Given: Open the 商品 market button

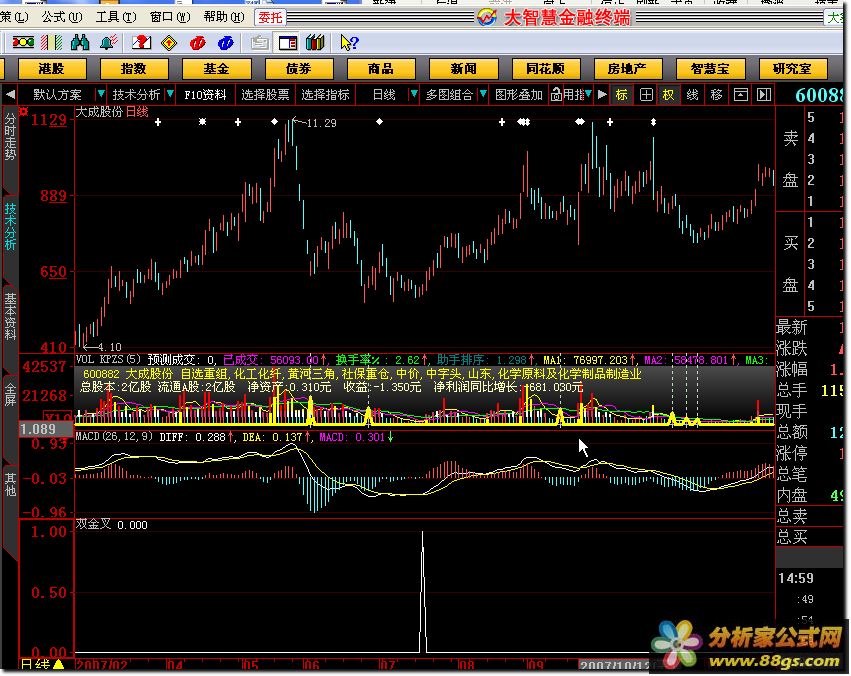Looking at the screenshot, I should pos(380,69).
